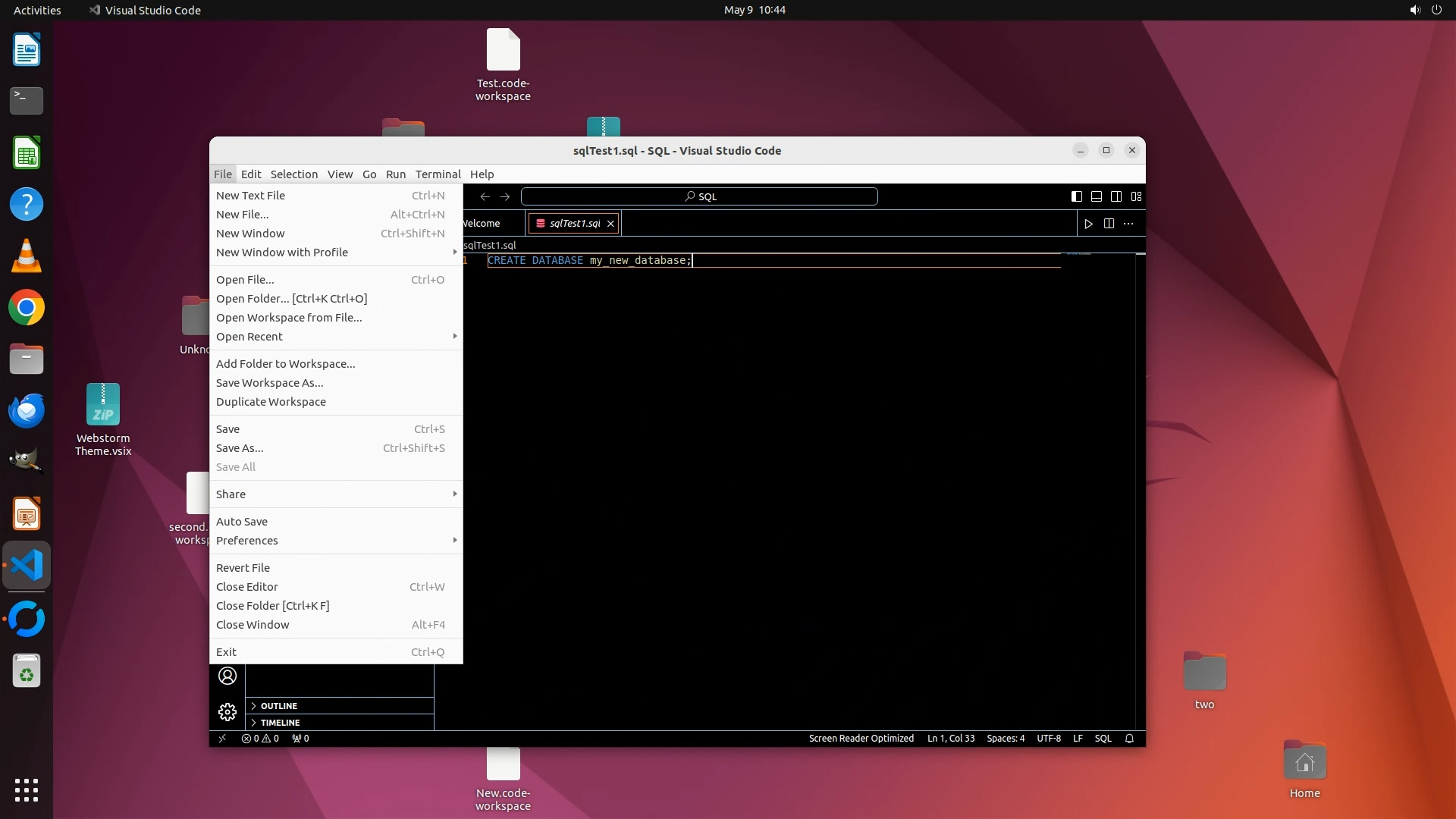The height and width of the screenshot is (819, 1456).
Task: Open the Accounts icon in activity bar
Action: tap(227, 676)
